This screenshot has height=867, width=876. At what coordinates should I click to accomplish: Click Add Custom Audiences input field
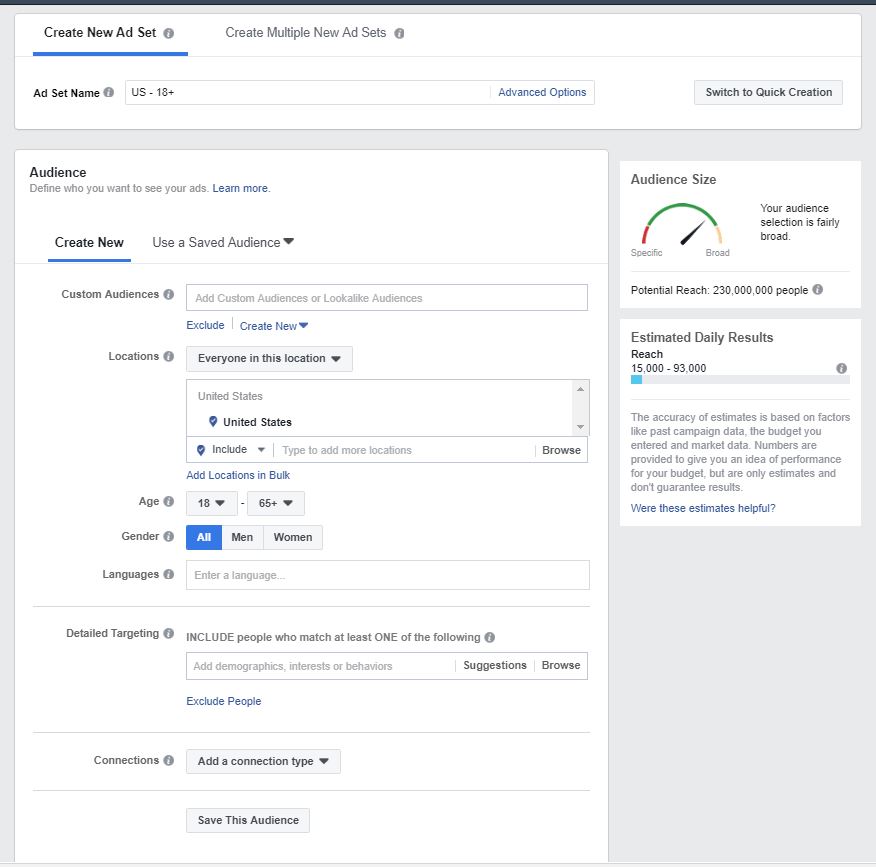coord(387,298)
